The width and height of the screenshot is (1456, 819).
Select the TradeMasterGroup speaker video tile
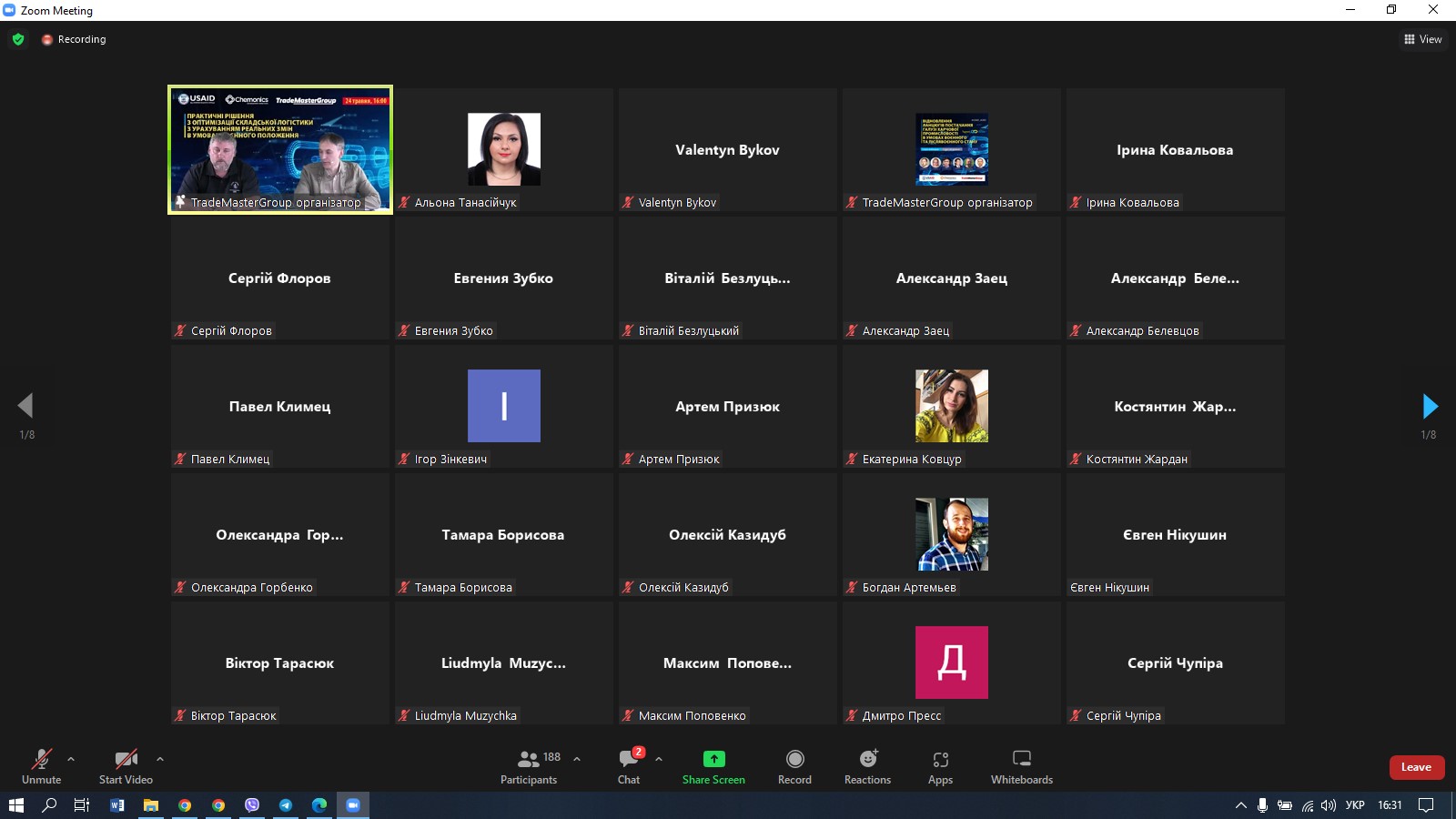click(280, 150)
